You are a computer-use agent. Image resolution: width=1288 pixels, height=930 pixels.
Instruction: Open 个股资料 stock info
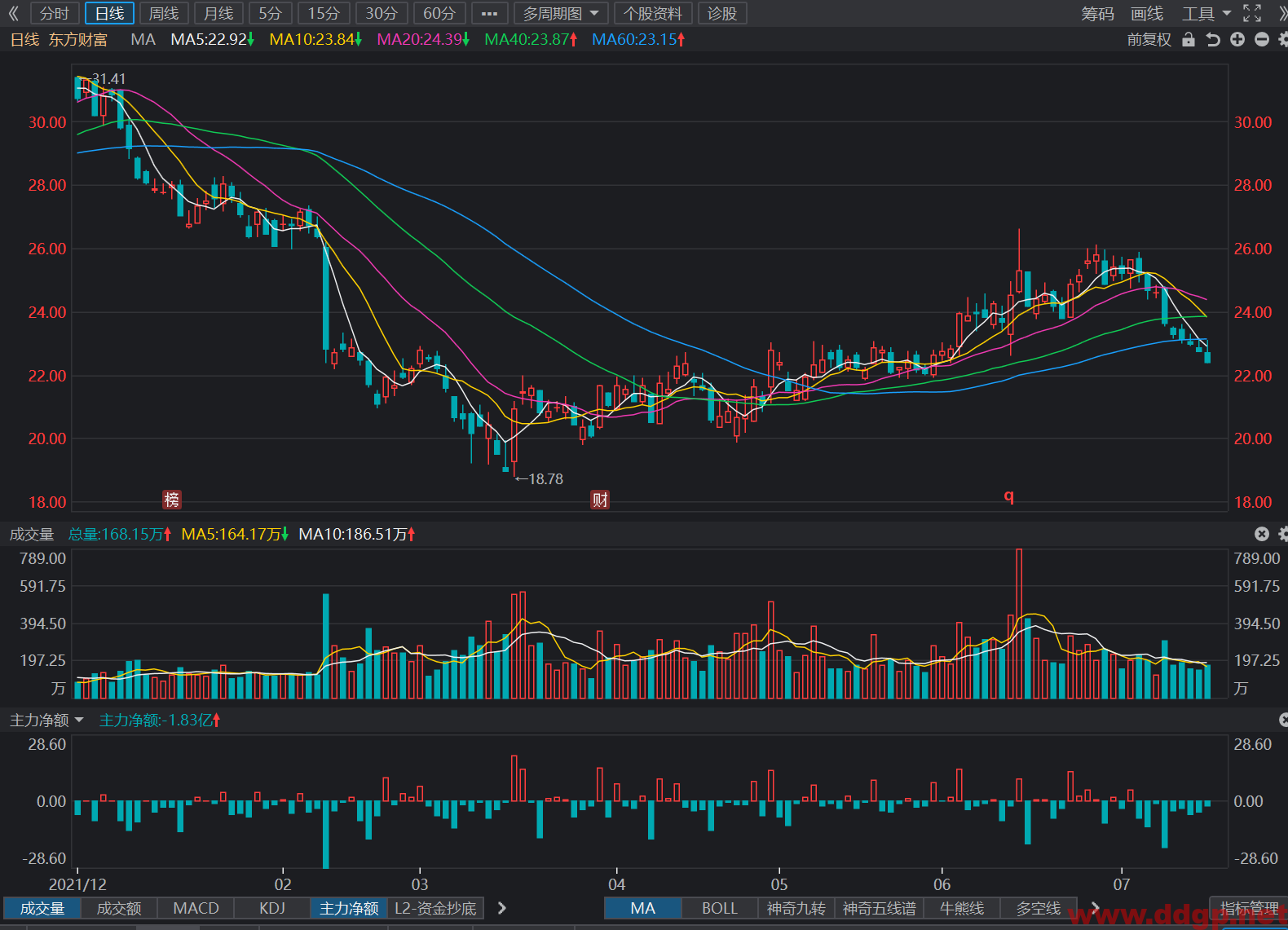653,14
